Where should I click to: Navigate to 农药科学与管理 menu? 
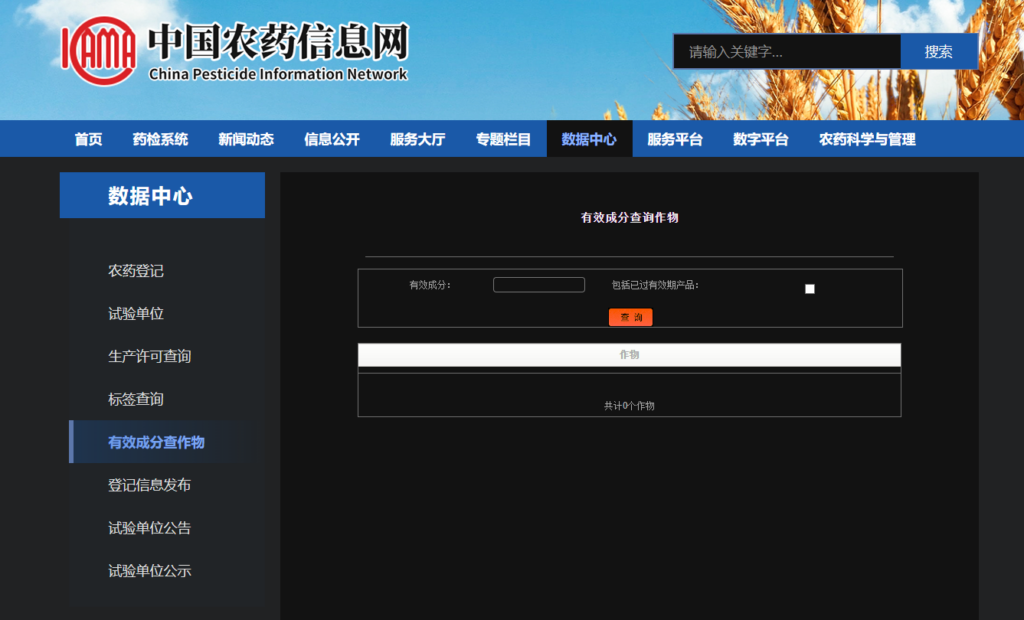pyautogui.click(x=867, y=139)
